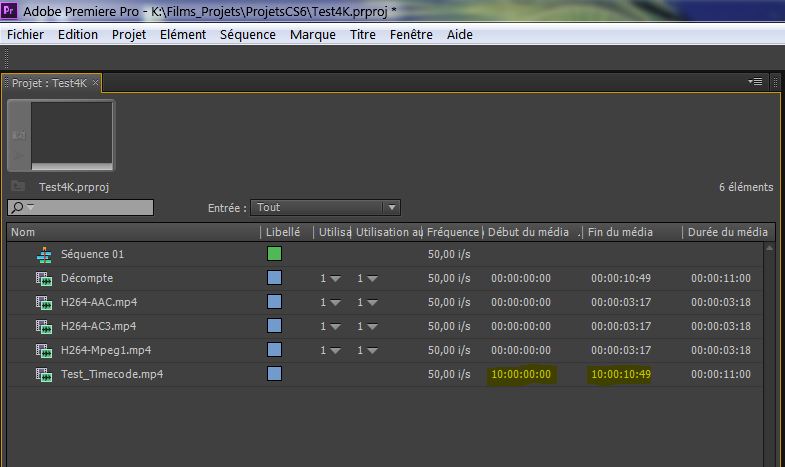785x467 pixels.
Task: Open the Aide menu
Action: [460, 35]
